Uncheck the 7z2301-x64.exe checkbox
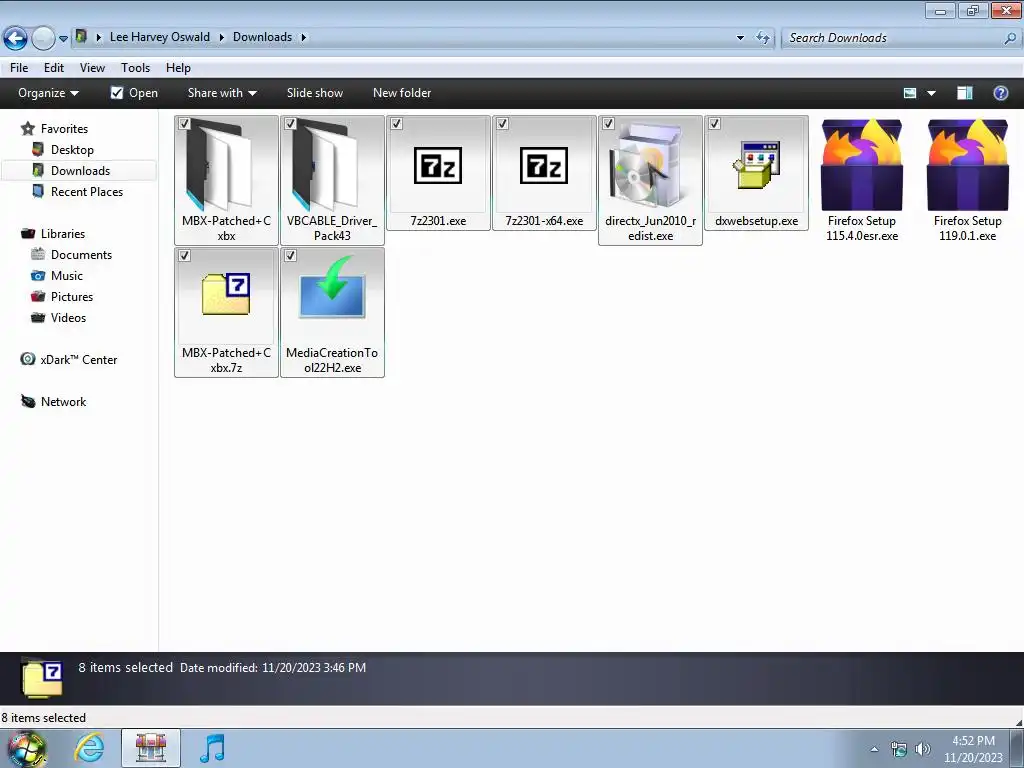The height and width of the screenshot is (768, 1024). (x=502, y=123)
